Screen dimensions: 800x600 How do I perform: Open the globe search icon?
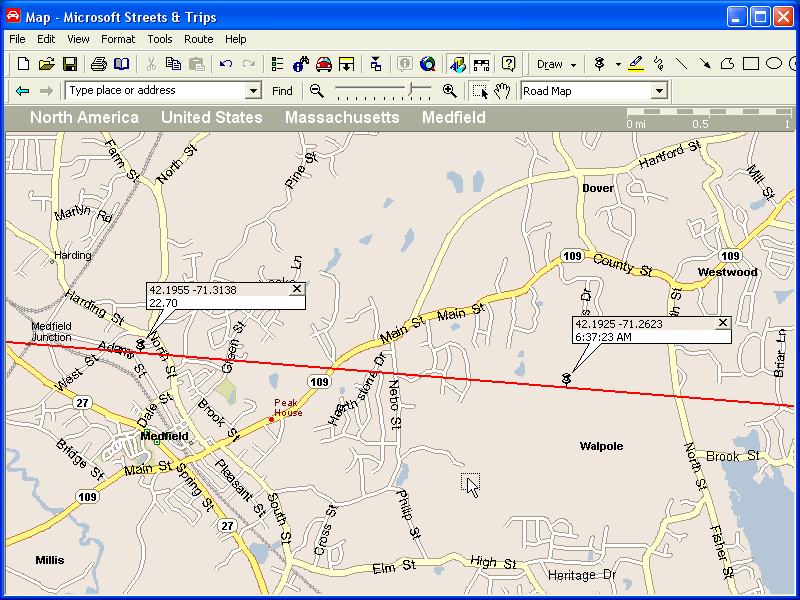428,64
